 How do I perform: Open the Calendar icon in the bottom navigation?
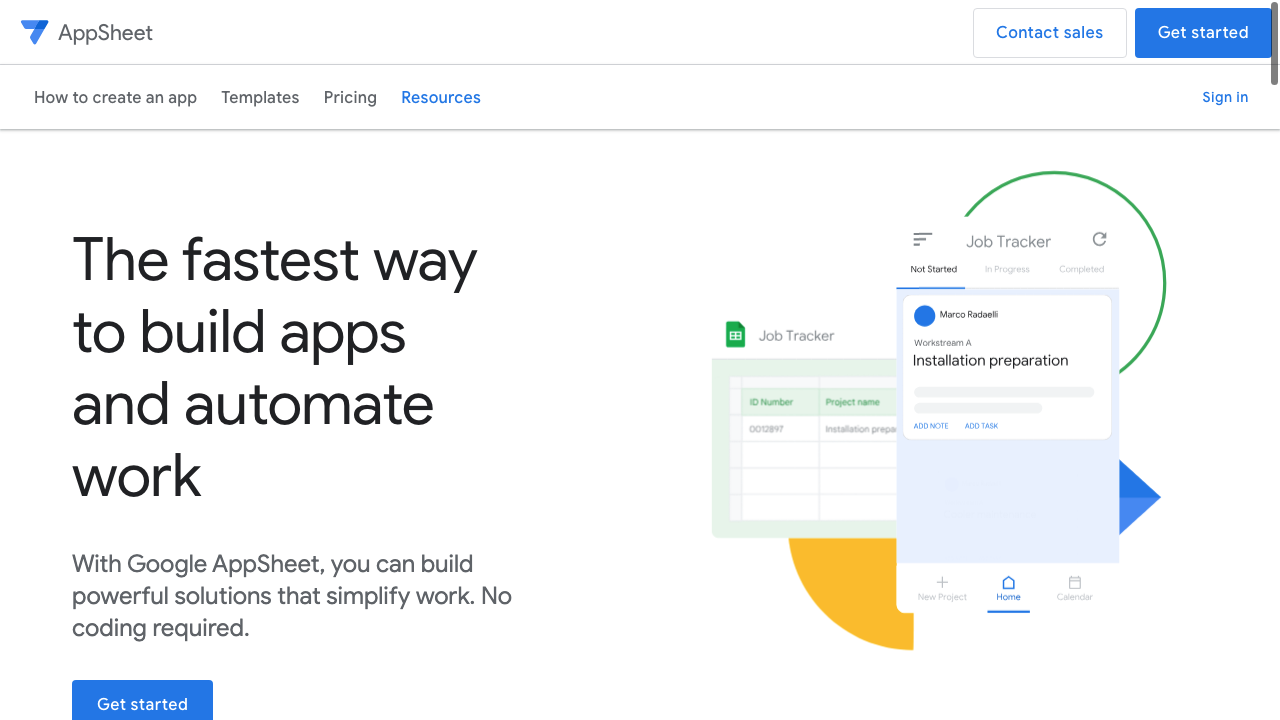pos(1075,582)
